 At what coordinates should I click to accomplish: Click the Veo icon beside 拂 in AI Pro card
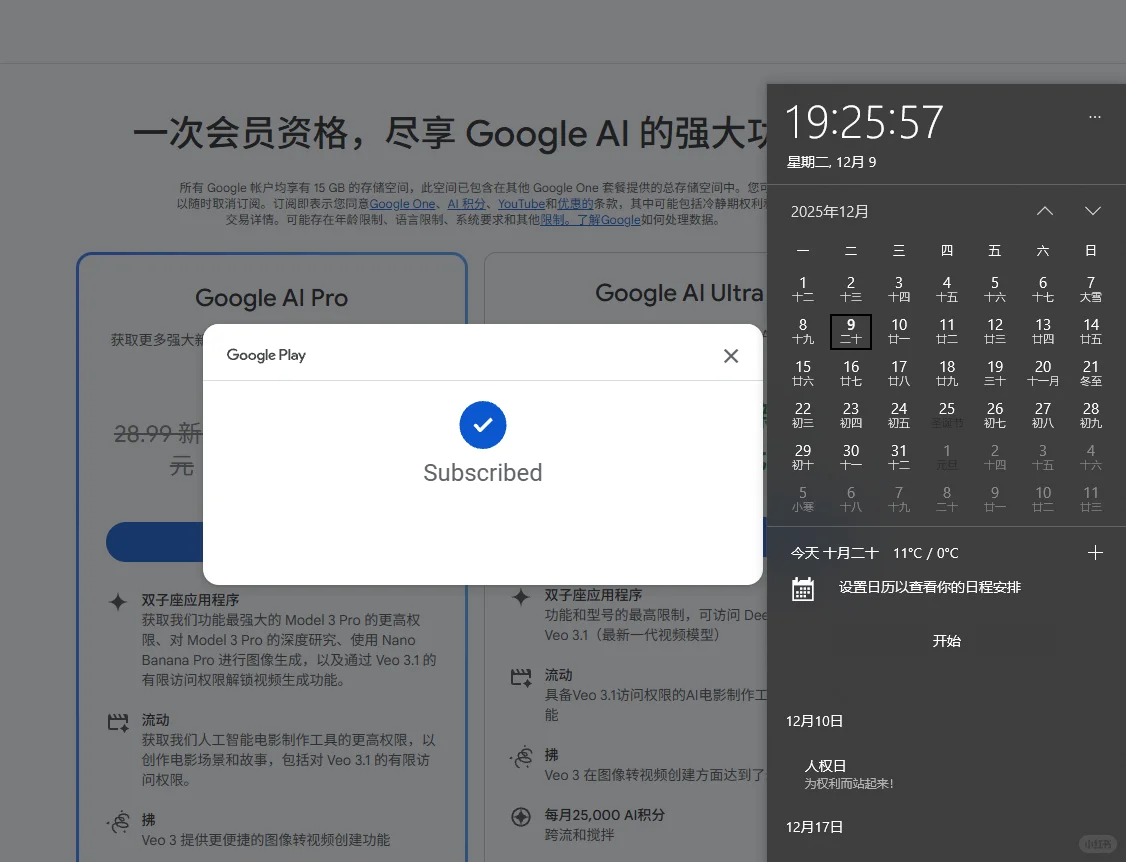(x=120, y=823)
